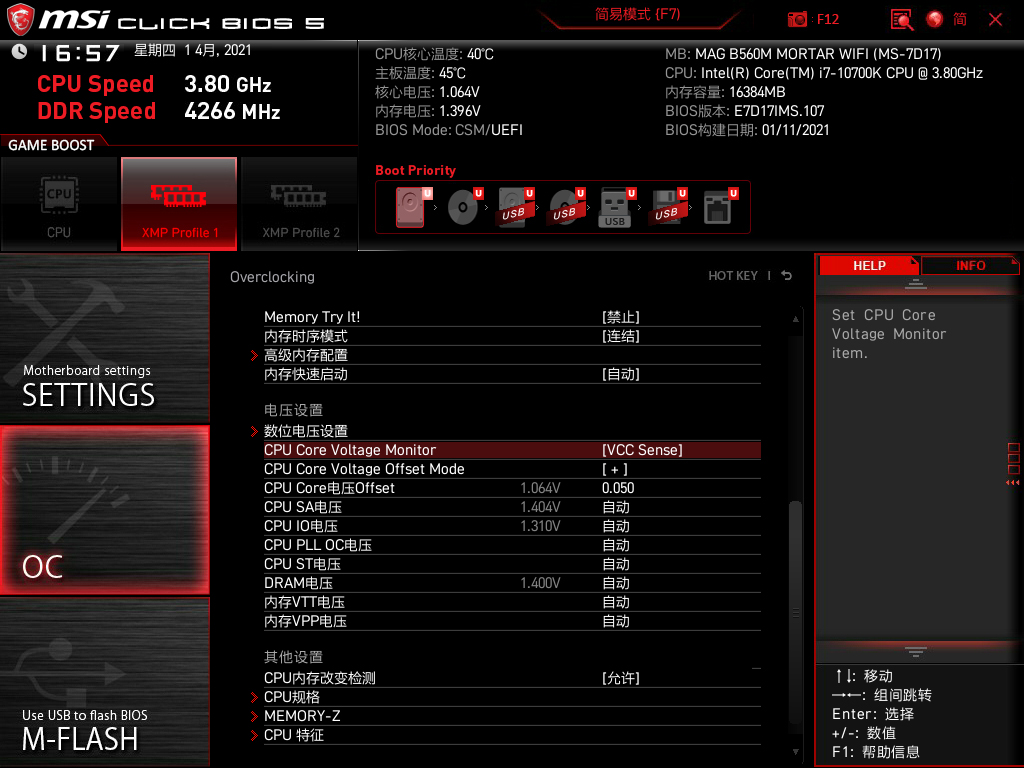Click the RAM icon of XMP Profile 2
This screenshot has height=768, width=1024.
(299, 195)
